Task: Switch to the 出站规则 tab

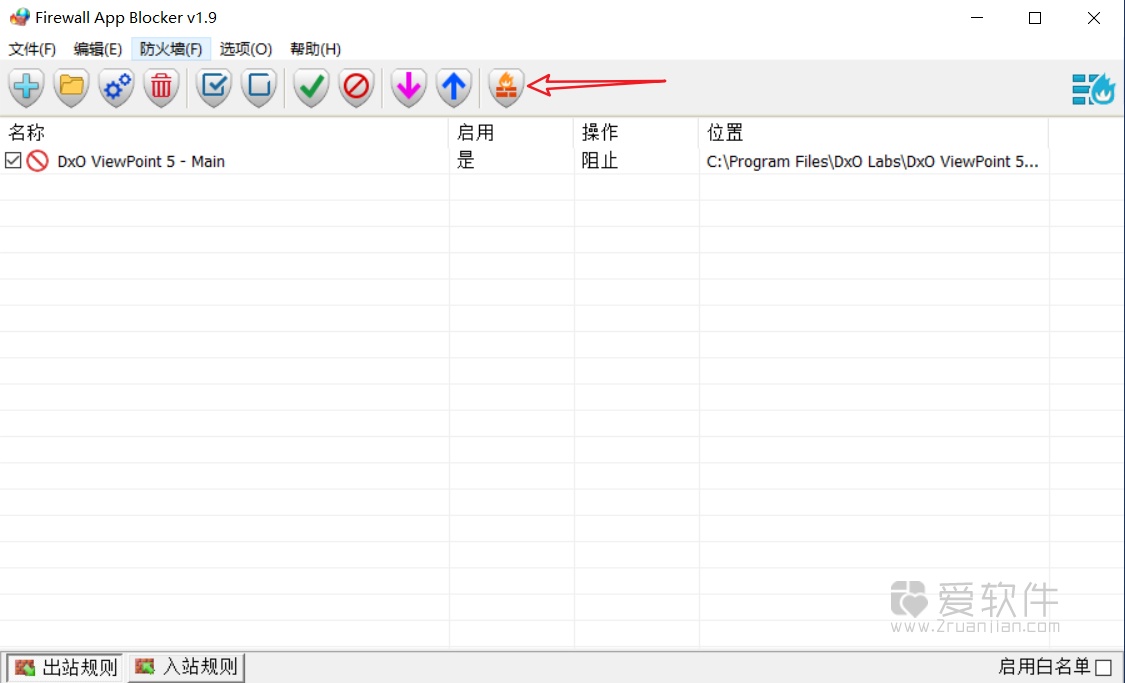Action: click(x=64, y=667)
